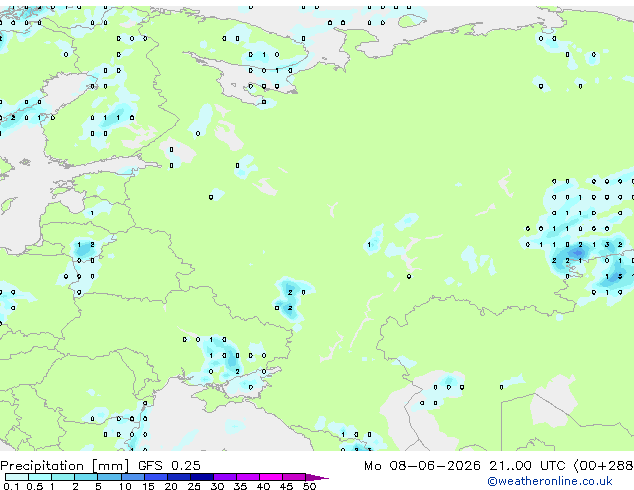Click the 'Precipitation [mm] GFS 0.25' title
The width and height of the screenshot is (634, 490).
[x=100, y=466]
